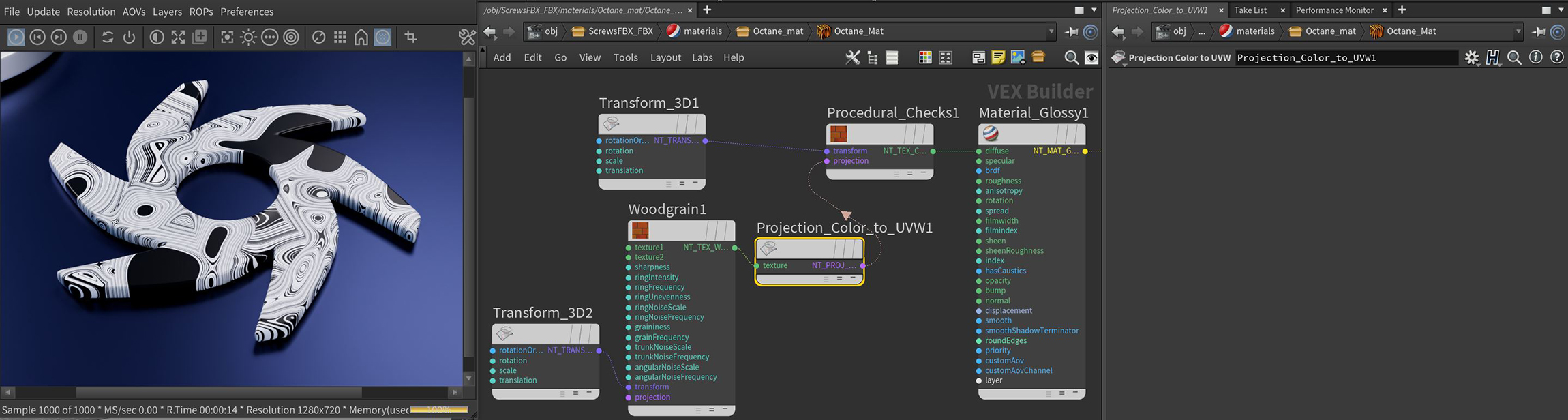Click the color palette icon in network toolbar
The height and width of the screenshot is (420, 1568).
pyautogui.click(x=925, y=58)
